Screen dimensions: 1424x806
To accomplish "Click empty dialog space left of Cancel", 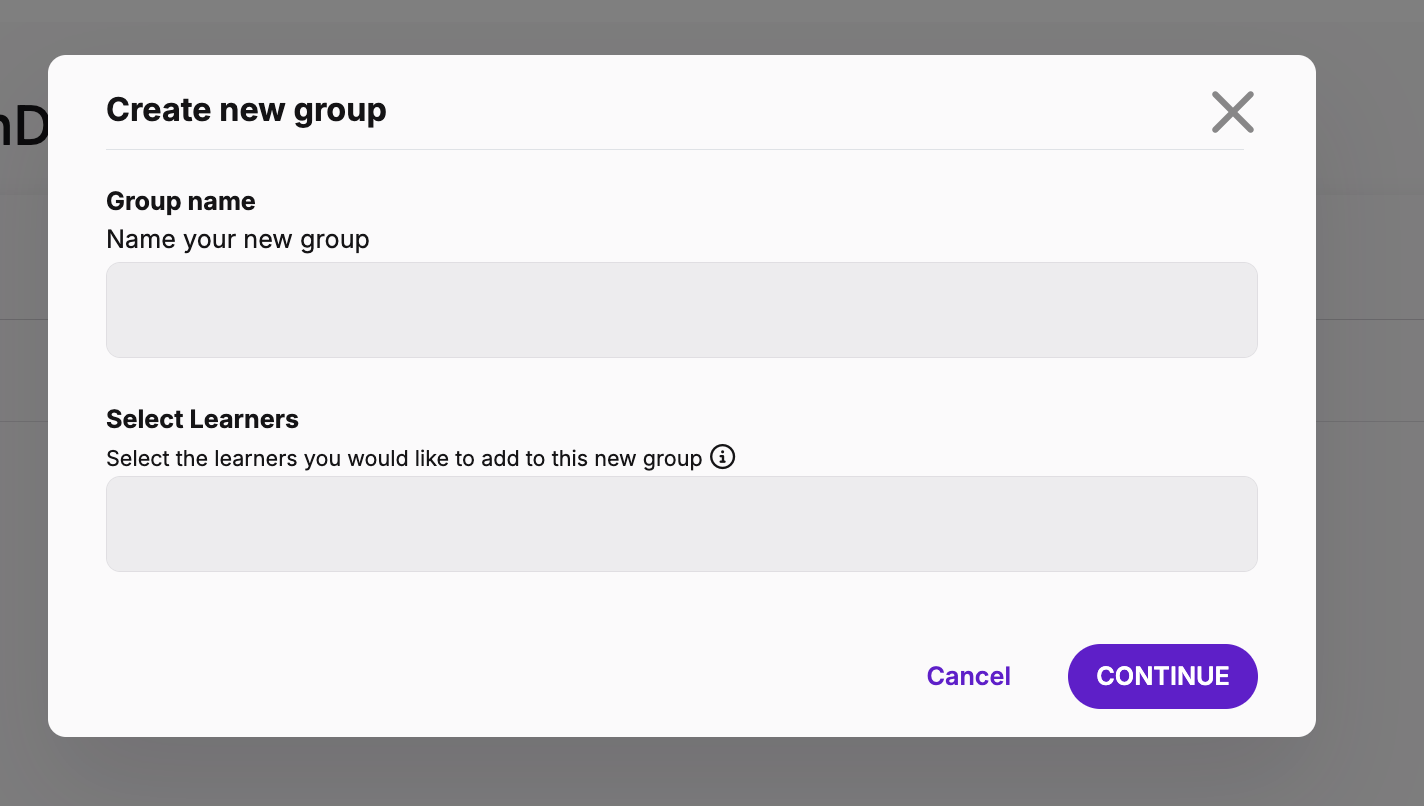I will (500, 676).
